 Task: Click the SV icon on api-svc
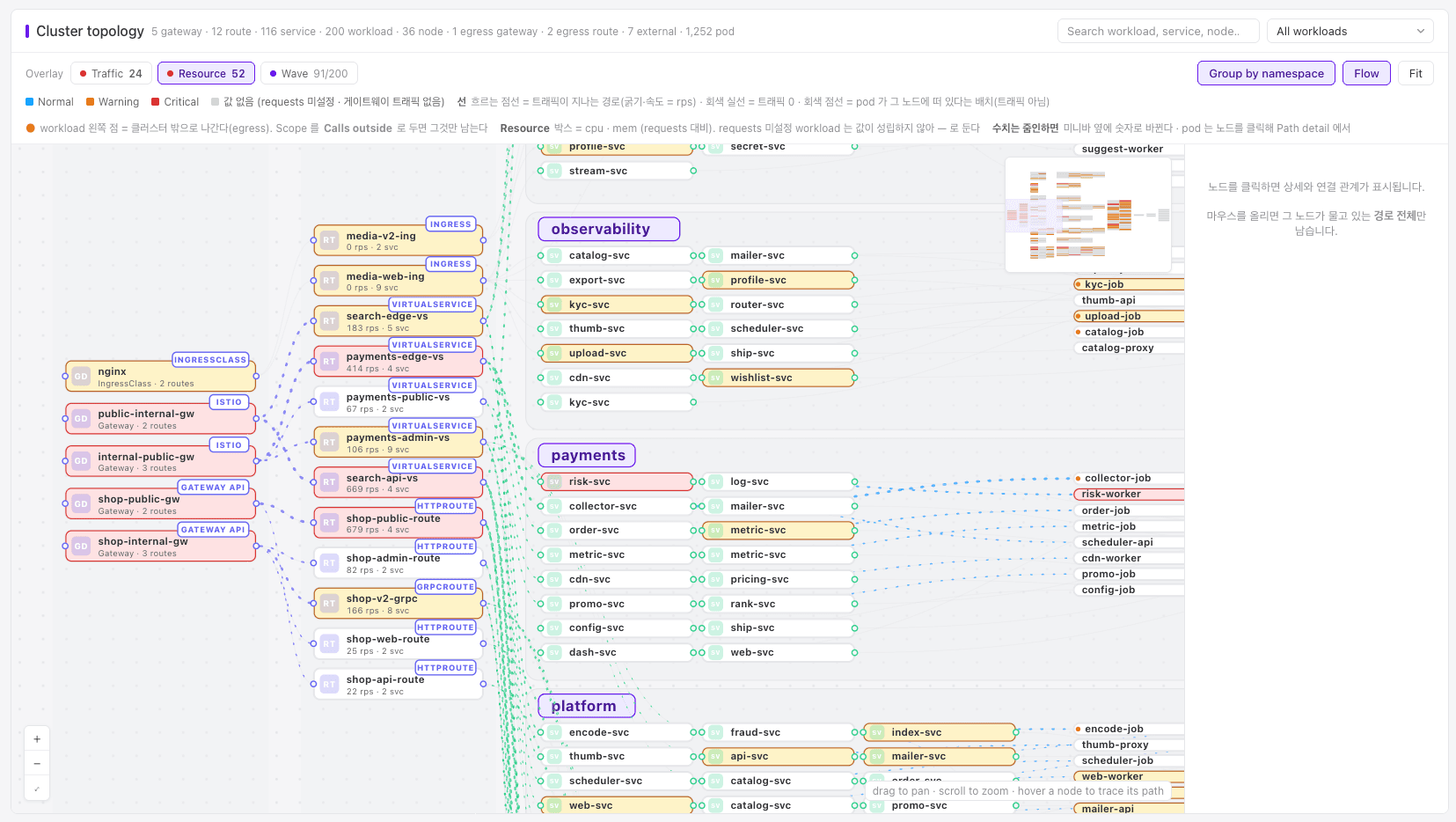coord(716,757)
